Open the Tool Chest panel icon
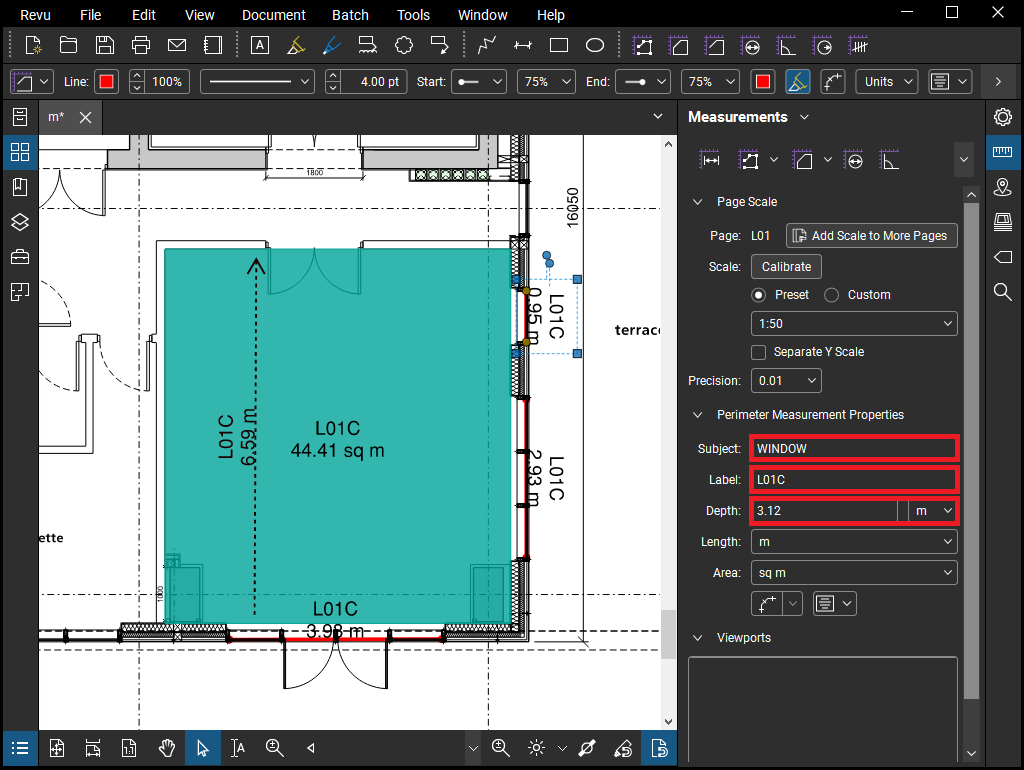Image resolution: width=1024 pixels, height=770 pixels. coord(20,257)
